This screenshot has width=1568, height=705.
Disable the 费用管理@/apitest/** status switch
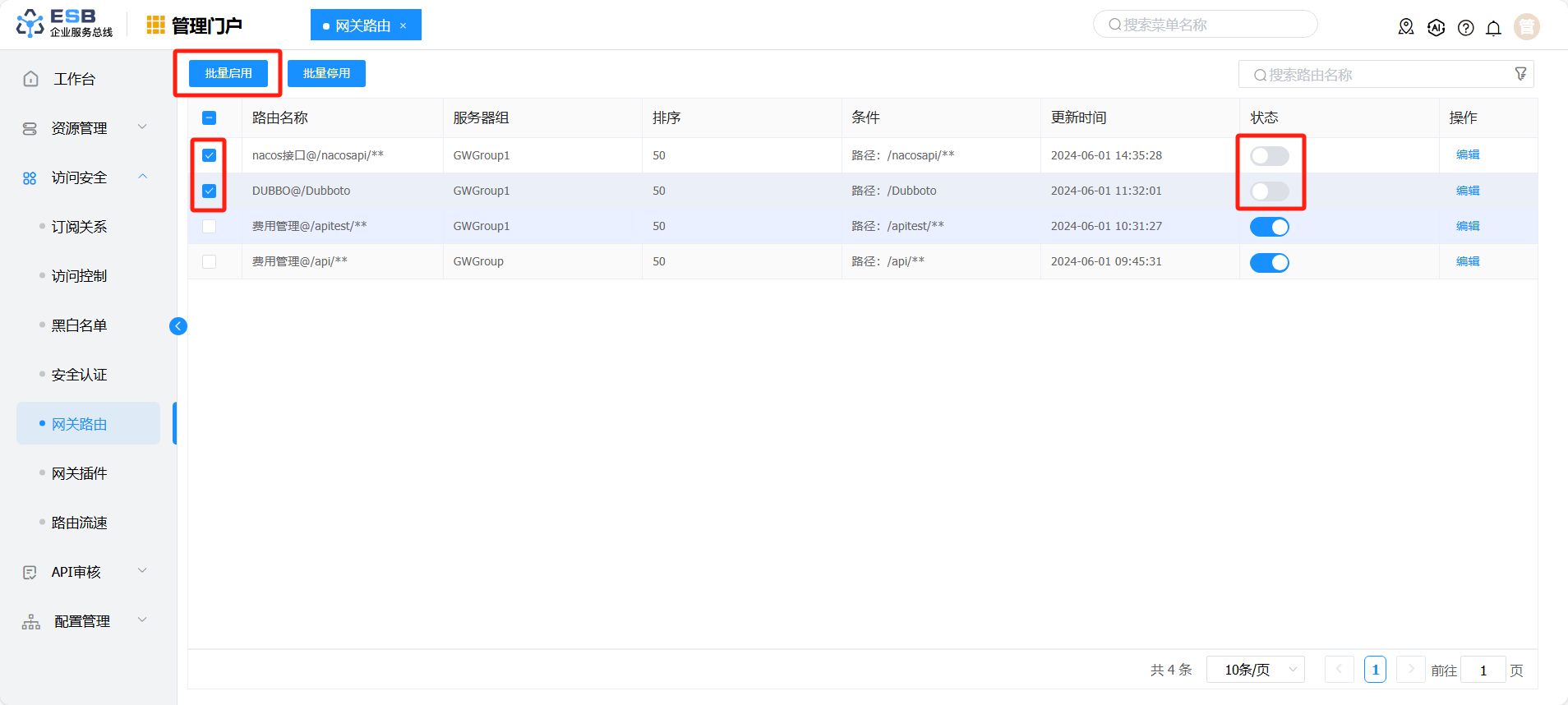coord(1269,227)
